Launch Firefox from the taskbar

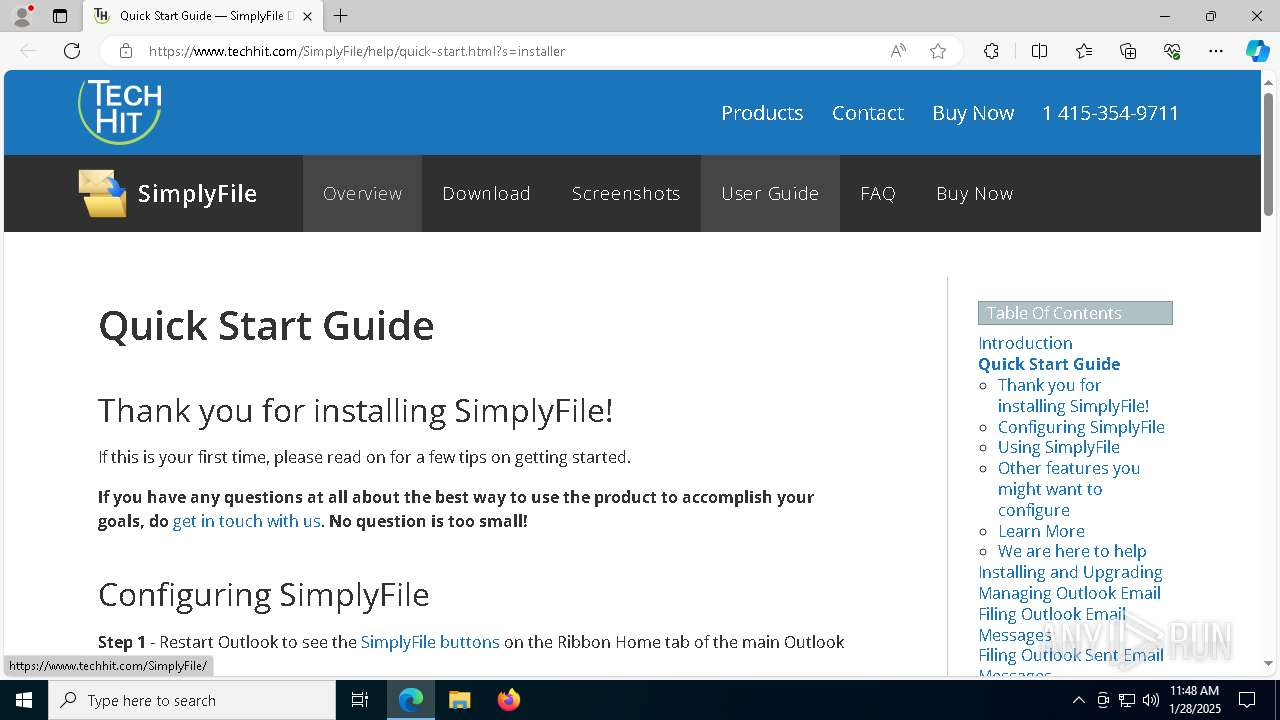point(508,700)
